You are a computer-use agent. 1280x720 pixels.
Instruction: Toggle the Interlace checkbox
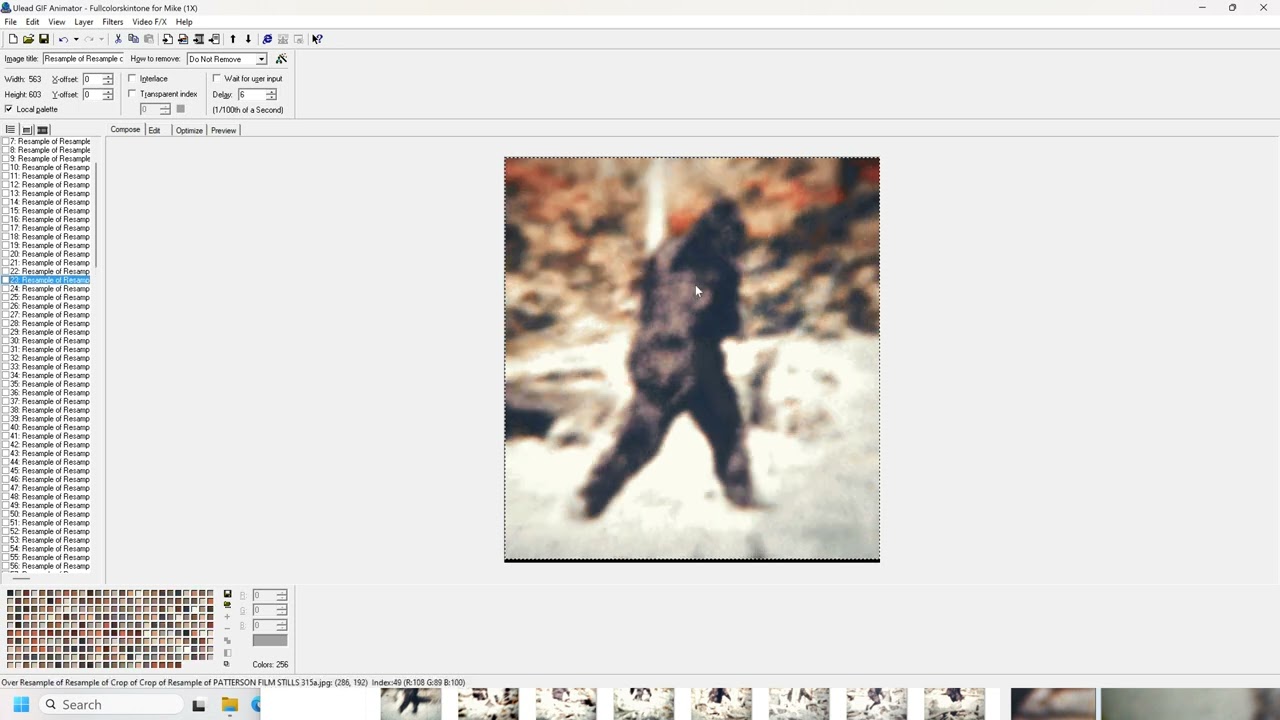(132, 78)
